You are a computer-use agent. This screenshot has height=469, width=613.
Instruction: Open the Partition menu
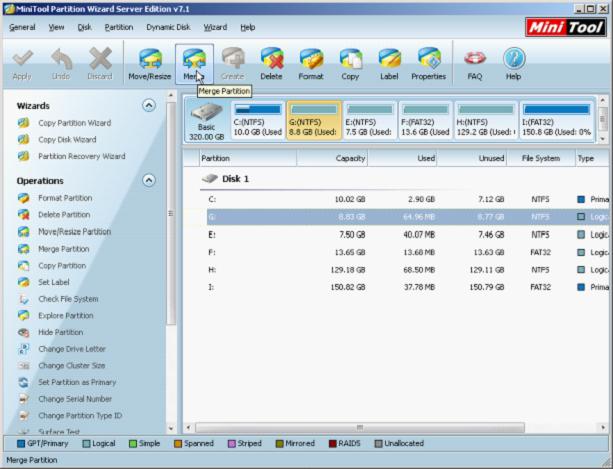click(119, 27)
